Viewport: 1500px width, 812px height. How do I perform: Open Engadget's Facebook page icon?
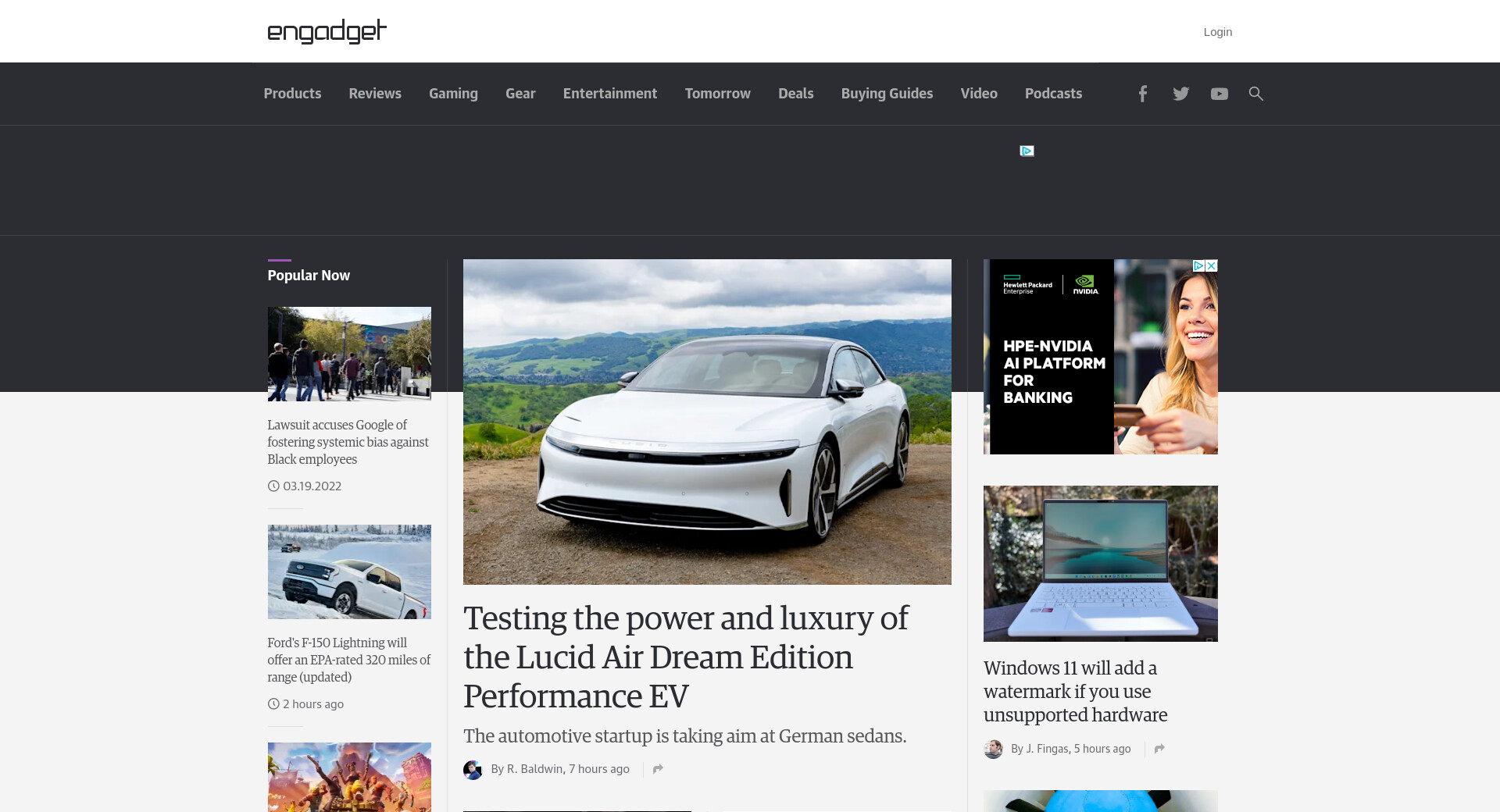[1142, 94]
